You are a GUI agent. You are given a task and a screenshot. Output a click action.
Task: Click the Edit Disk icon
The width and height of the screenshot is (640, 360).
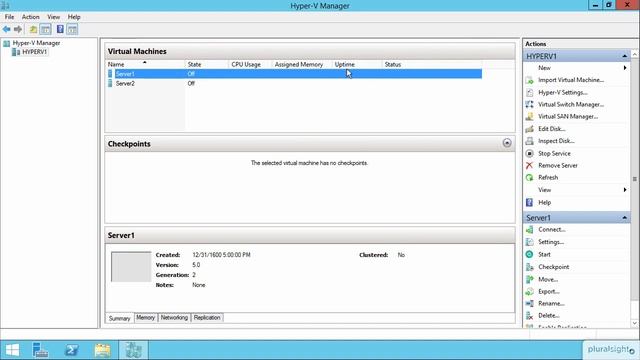point(529,129)
